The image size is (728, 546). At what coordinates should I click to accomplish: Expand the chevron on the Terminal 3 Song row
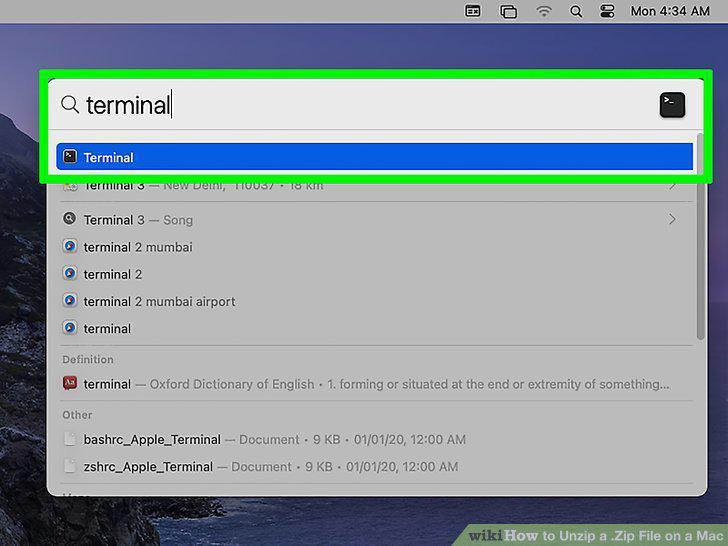coord(672,219)
